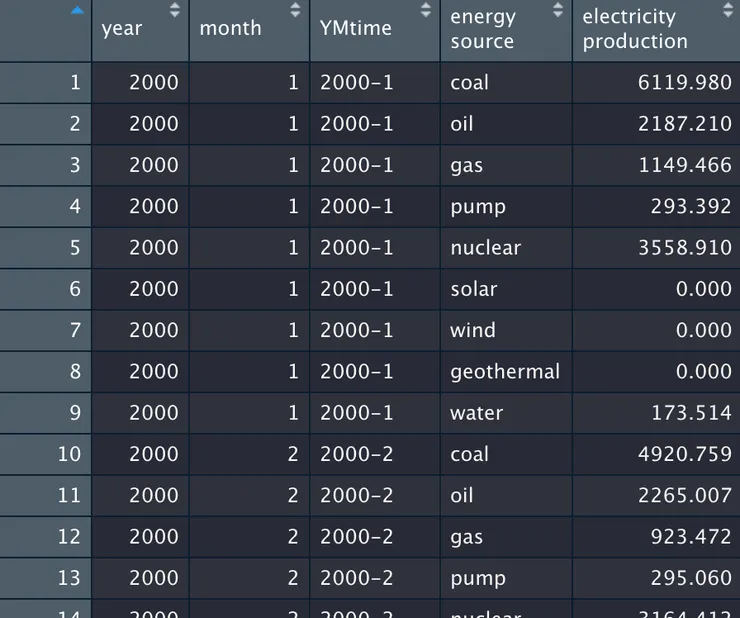The width and height of the screenshot is (740, 618).
Task: Click the electricity production sort arrows
Action: tap(728, 11)
